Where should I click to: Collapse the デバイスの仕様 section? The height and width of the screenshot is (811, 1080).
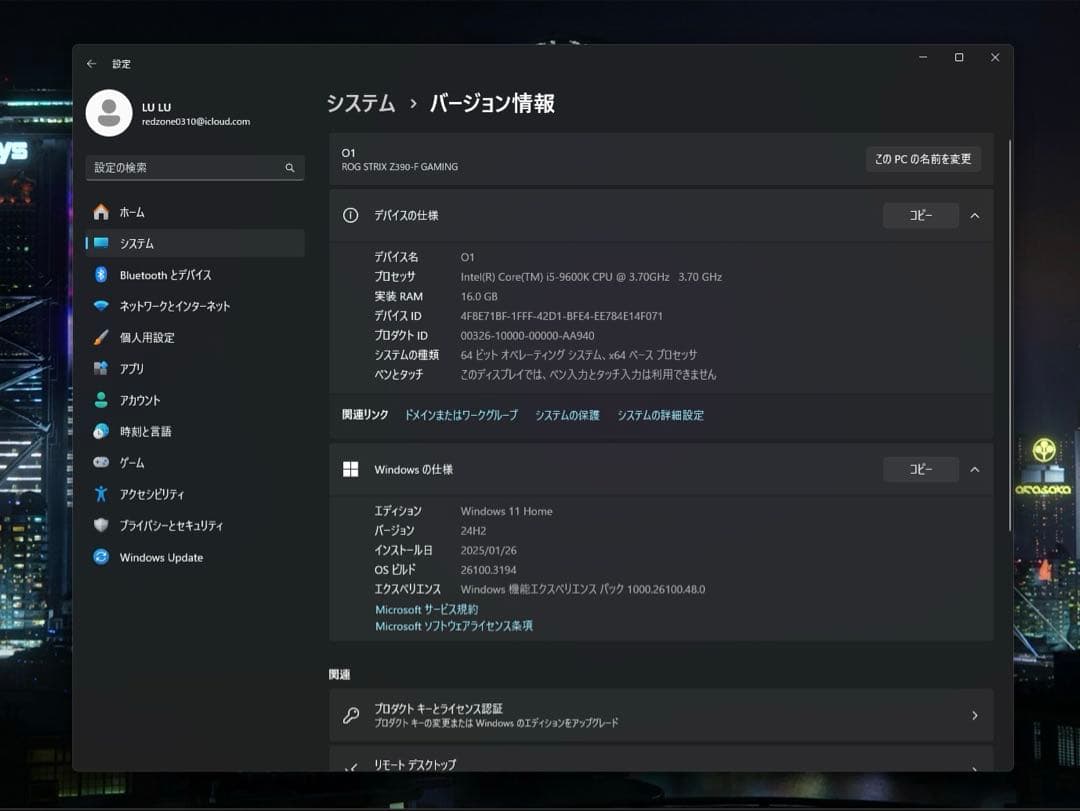[x=975, y=215]
